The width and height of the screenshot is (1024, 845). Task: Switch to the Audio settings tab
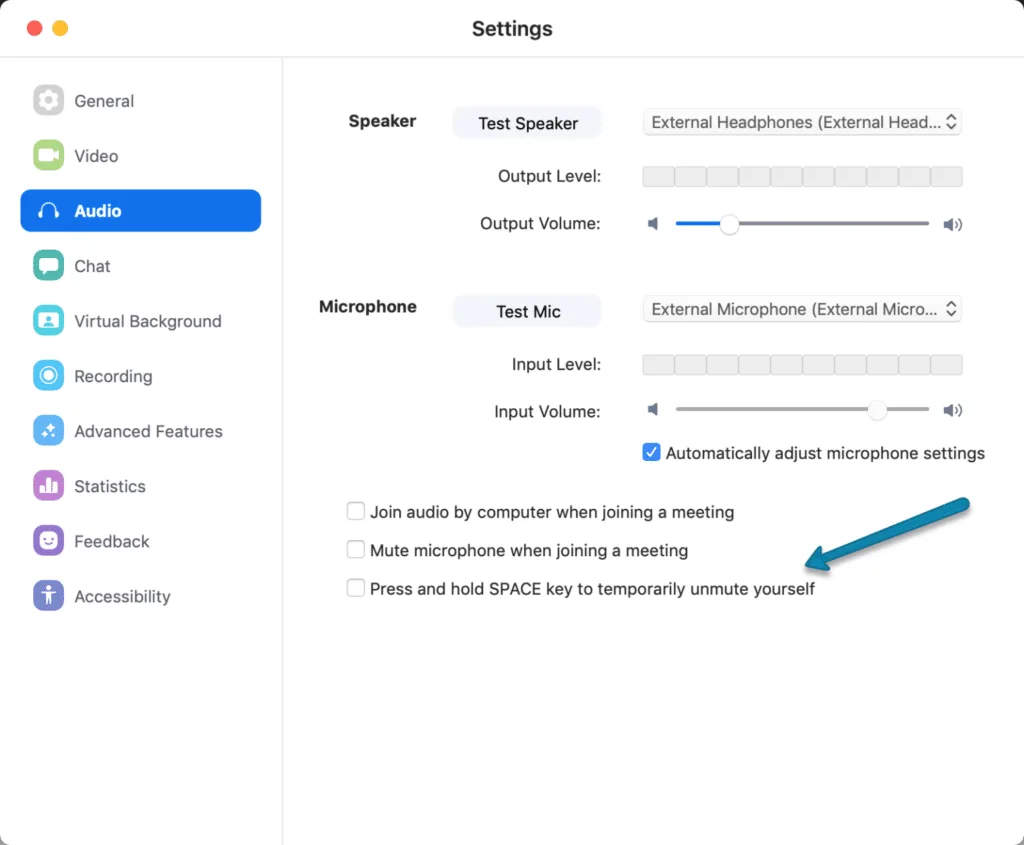(x=141, y=211)
